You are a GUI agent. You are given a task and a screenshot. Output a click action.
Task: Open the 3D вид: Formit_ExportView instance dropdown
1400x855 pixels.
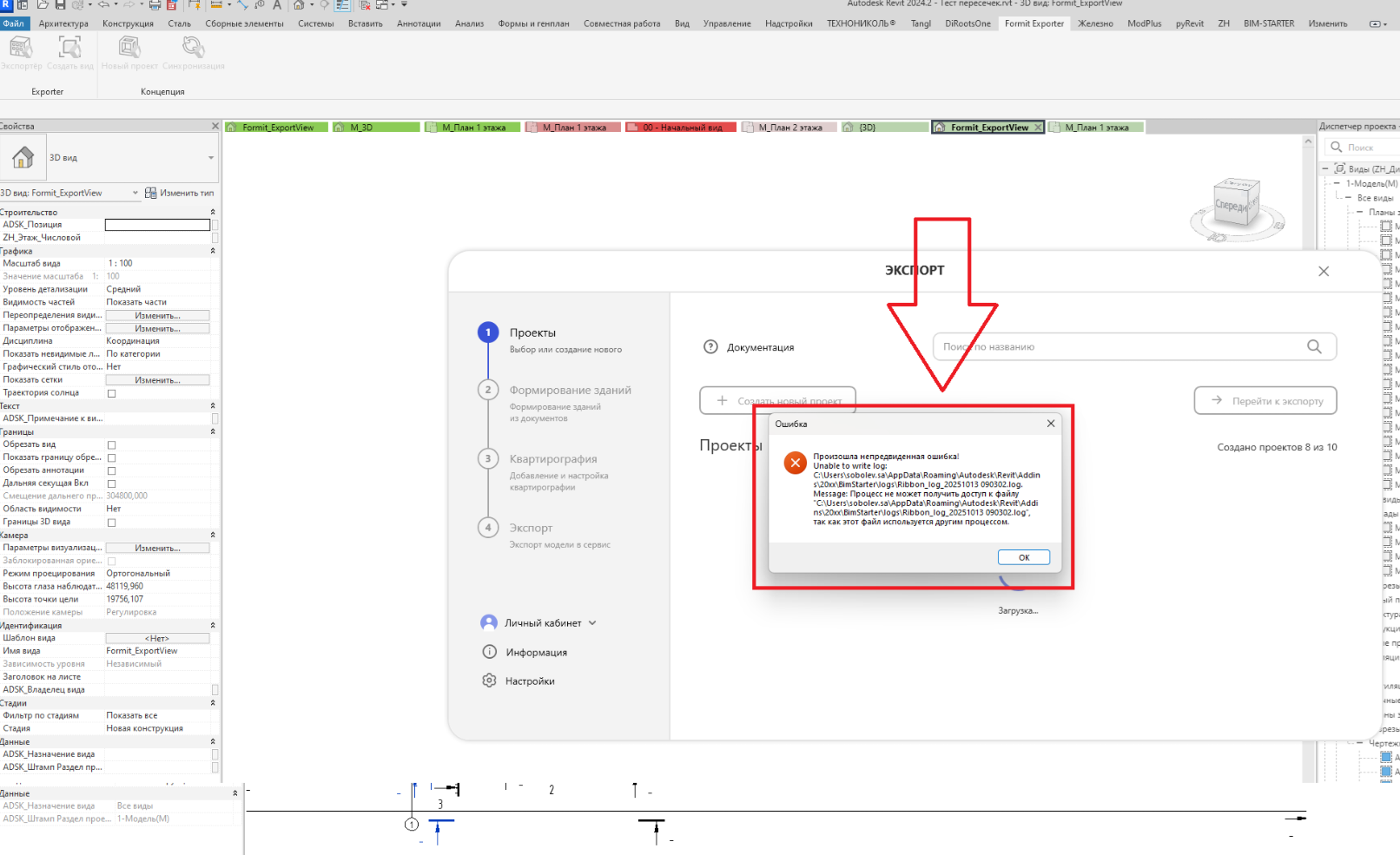pyautogui.click(x=135, y=193)
